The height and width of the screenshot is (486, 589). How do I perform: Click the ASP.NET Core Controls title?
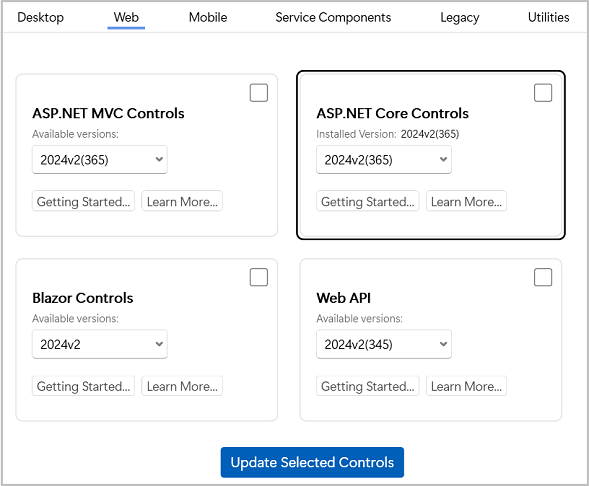tap(393, 113)
